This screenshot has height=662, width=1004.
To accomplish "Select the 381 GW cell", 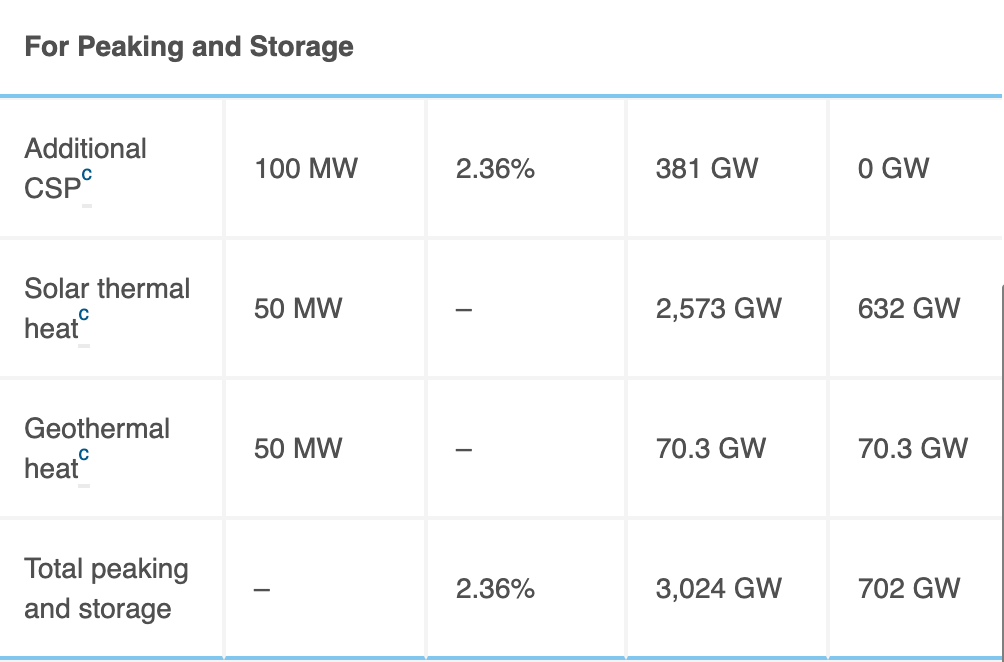I will [x=707, y=169].
